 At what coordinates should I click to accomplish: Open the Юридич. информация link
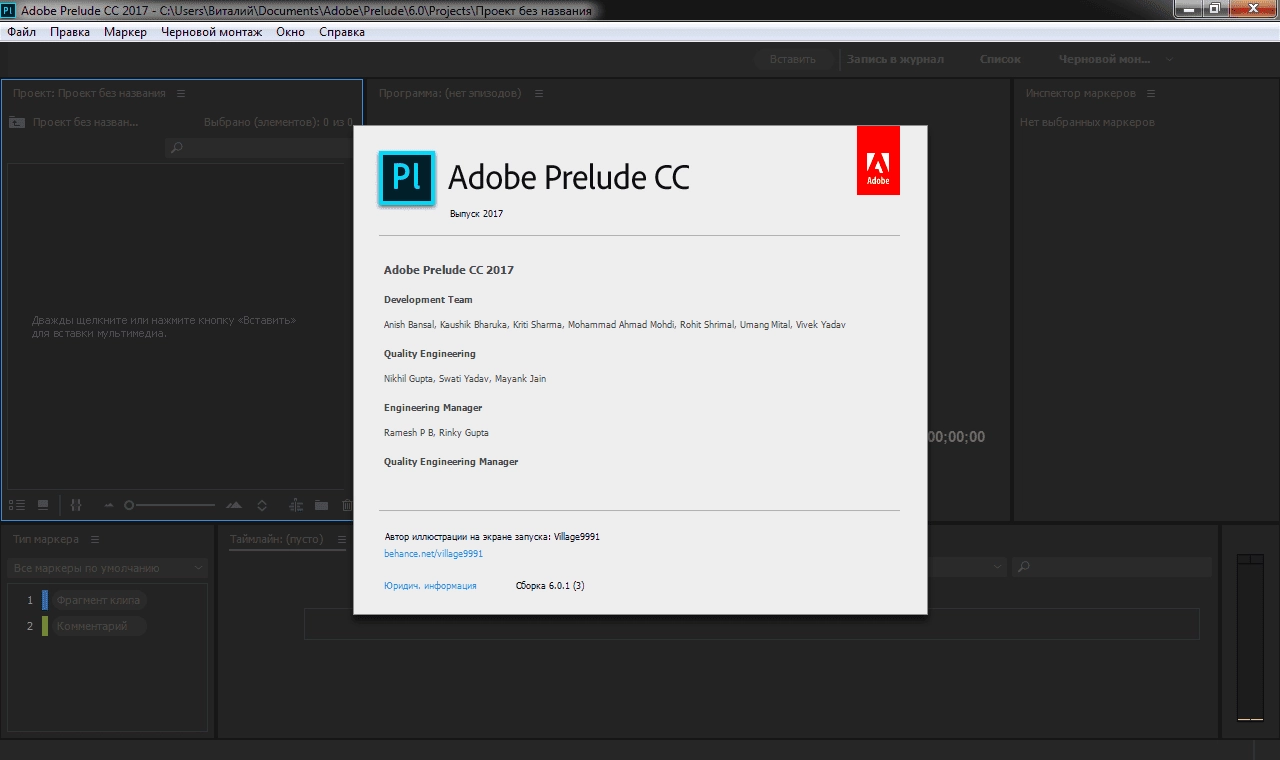[x=430, y=586]
